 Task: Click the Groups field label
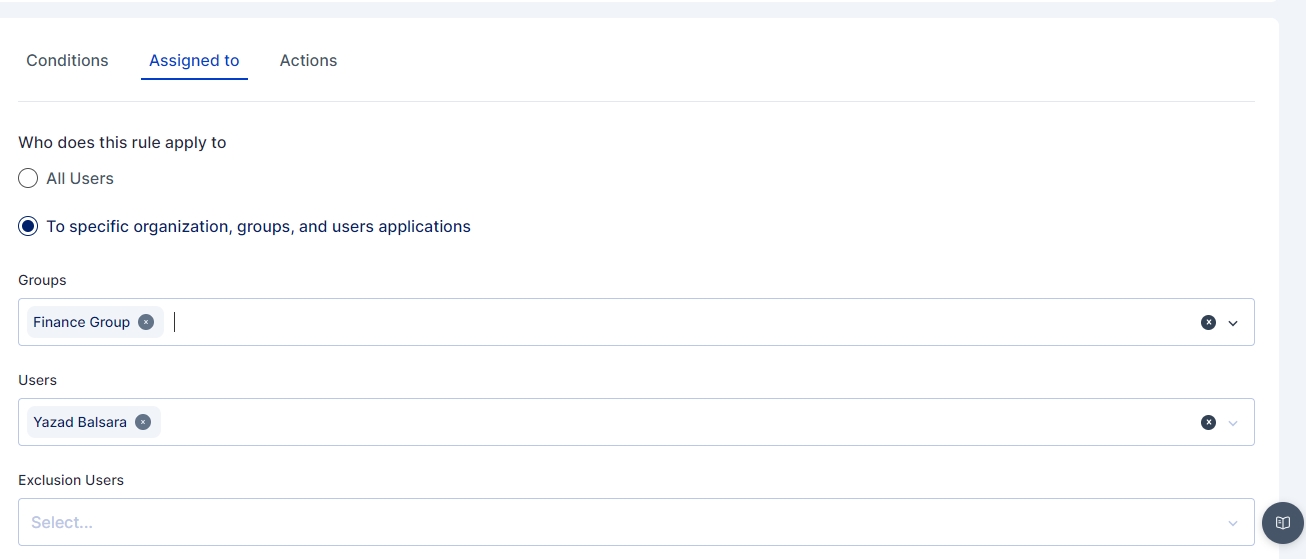tap(42, 280)
